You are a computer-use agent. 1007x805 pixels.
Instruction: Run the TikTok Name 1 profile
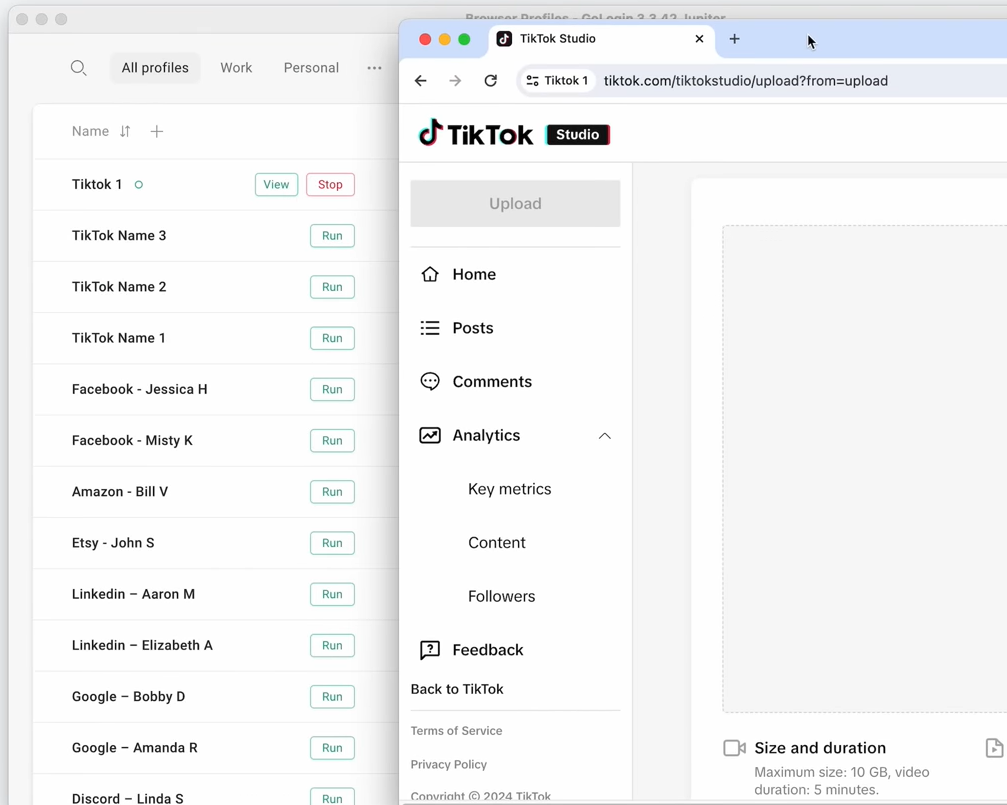(332, 338)
